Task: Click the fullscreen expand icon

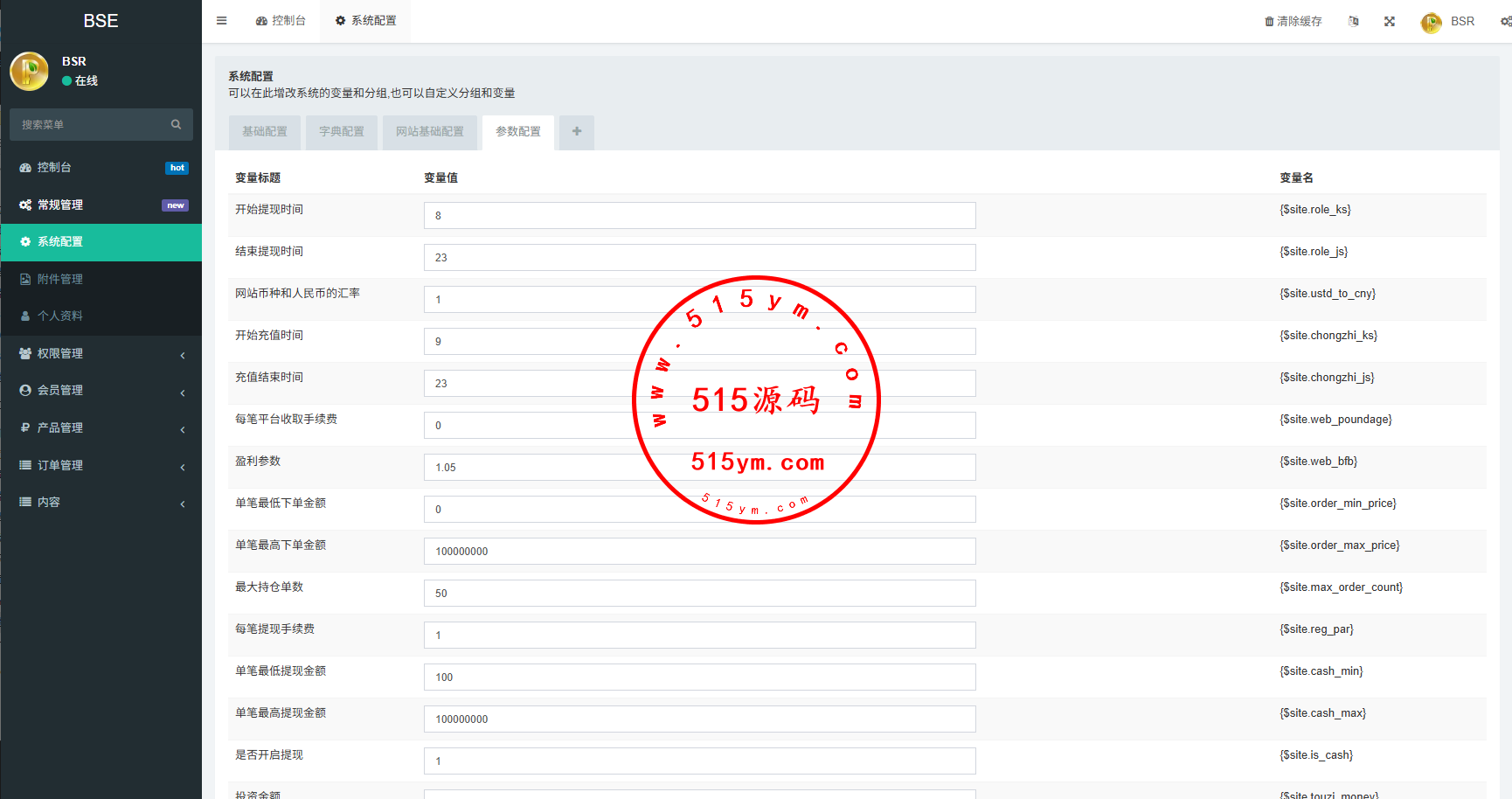Action: click(1390, 22)
